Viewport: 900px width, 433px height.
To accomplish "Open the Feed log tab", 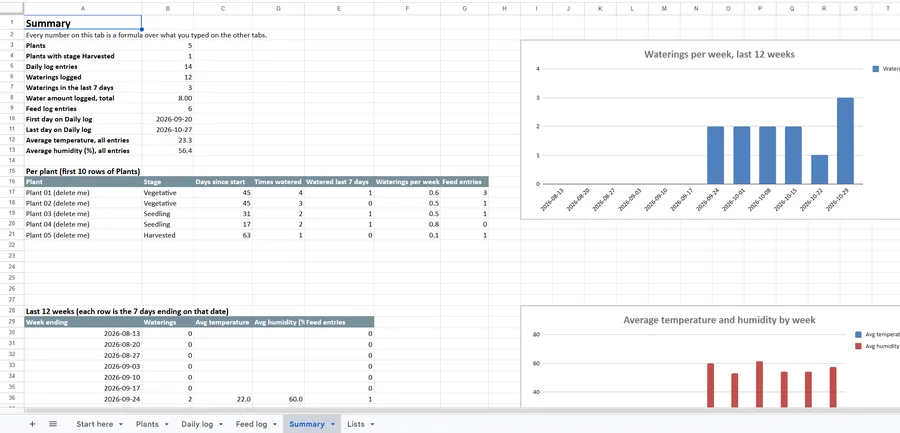I will coord(251,424).
